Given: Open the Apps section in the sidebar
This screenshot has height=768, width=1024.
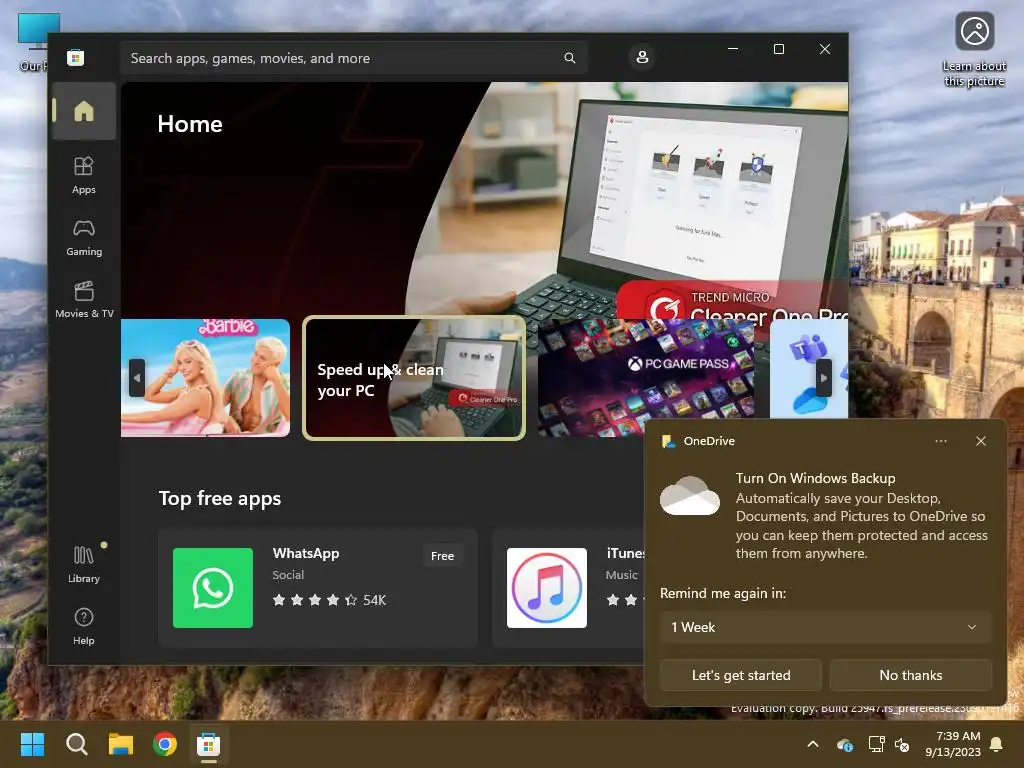Looking at the screenshot, I should [84, 175].
